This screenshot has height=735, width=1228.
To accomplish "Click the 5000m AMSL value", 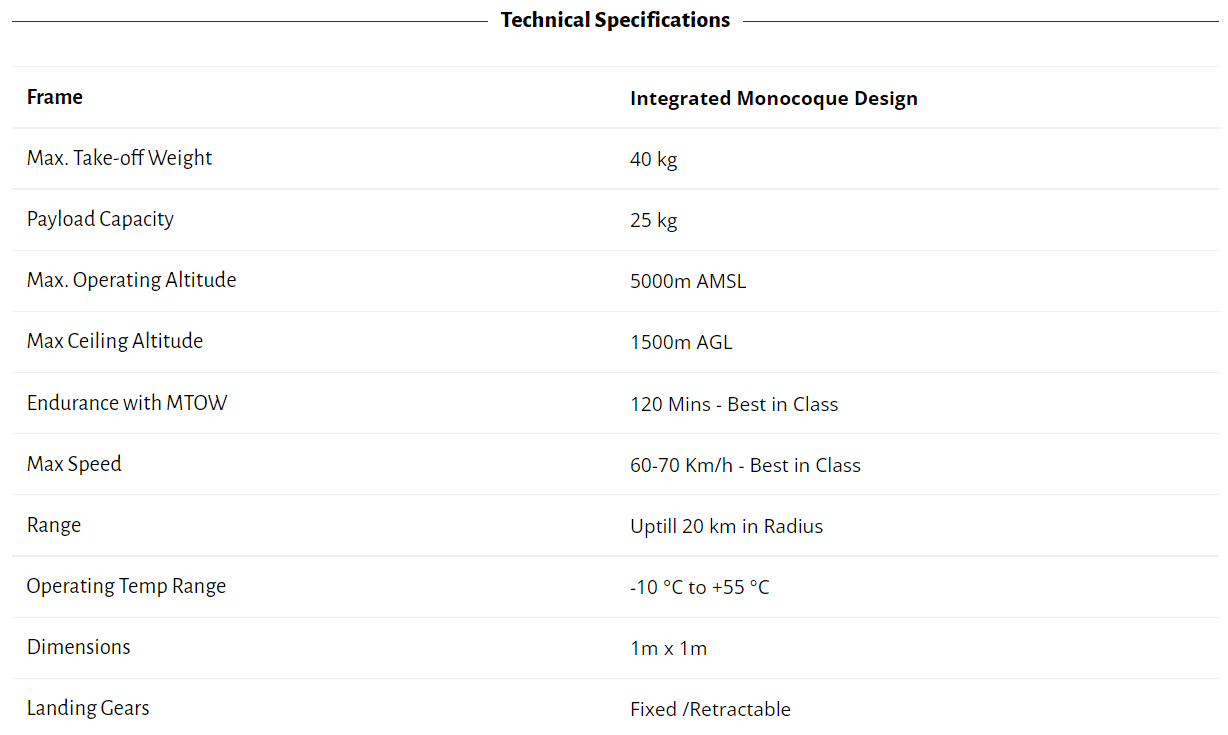I will (688, 281).
